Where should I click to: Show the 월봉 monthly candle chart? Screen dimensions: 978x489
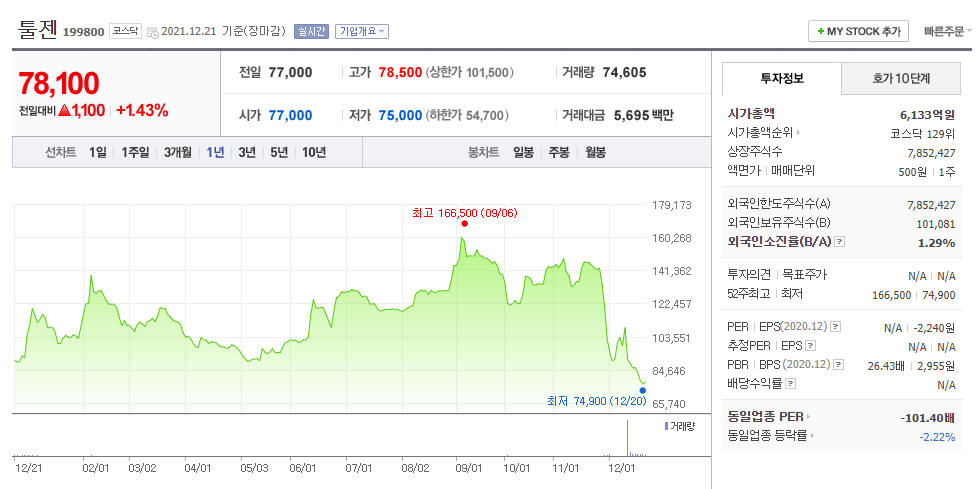point(595,152)
